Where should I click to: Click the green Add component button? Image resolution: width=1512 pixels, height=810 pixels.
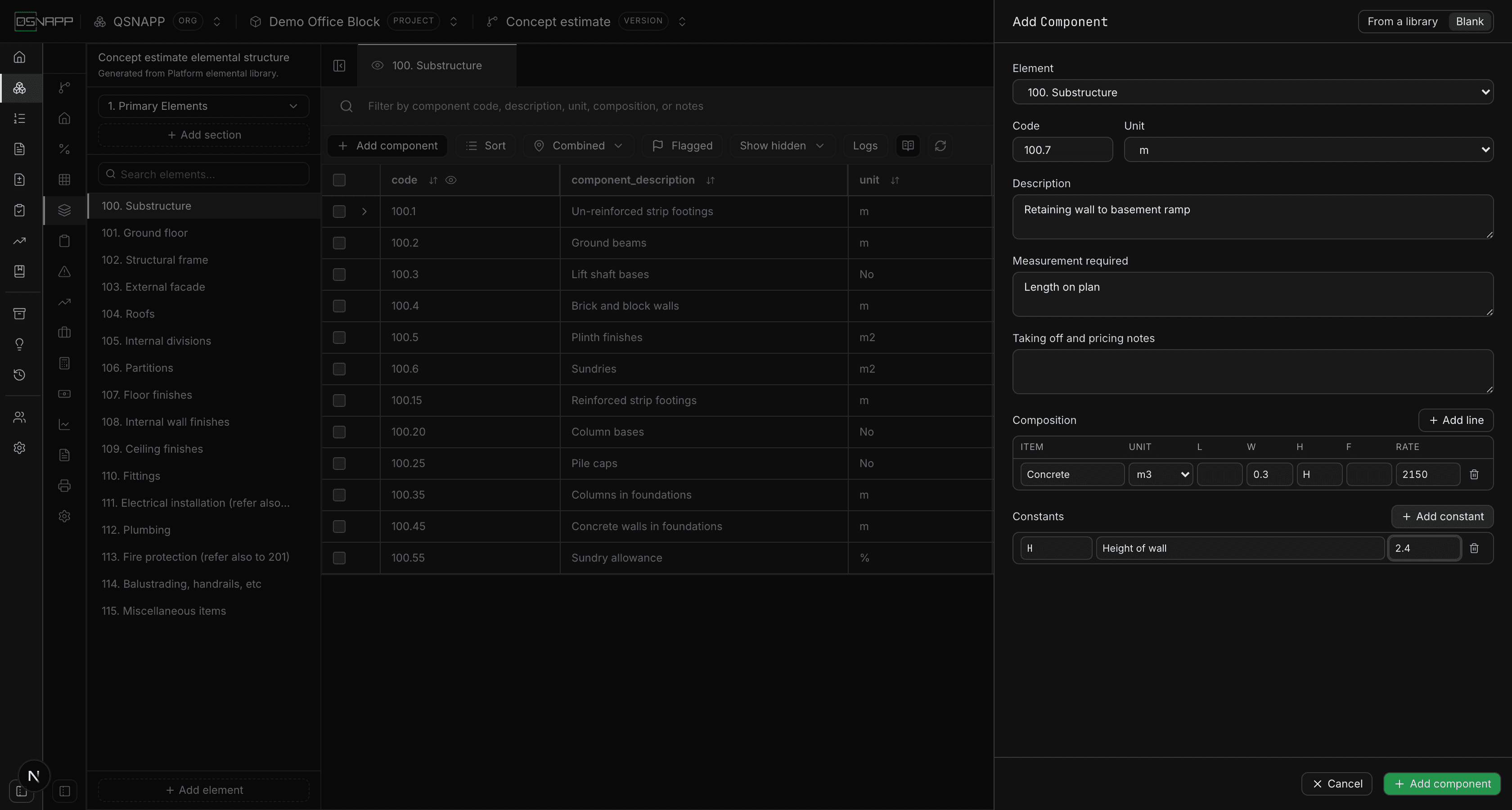pyautogui.click(x=1441, y=783)
